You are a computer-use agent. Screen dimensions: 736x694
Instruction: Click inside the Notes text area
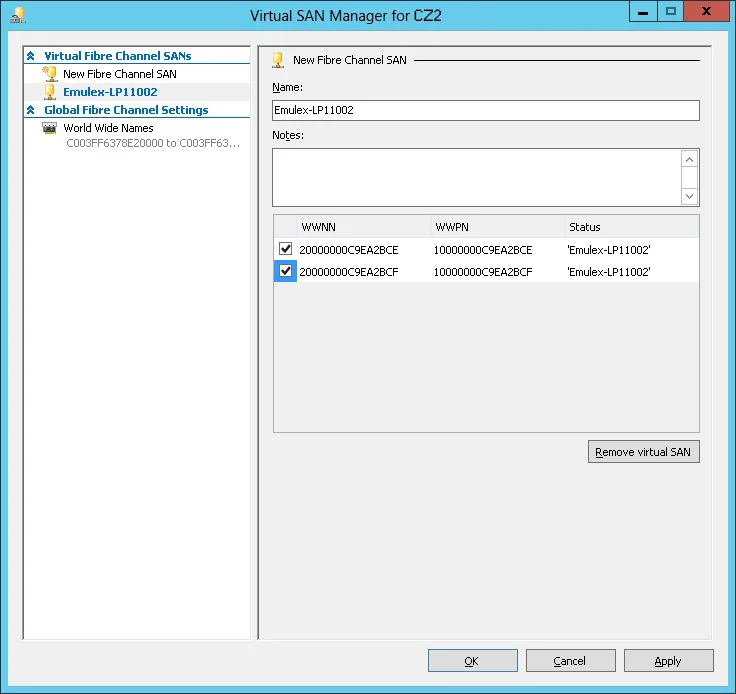coord(476,177)
